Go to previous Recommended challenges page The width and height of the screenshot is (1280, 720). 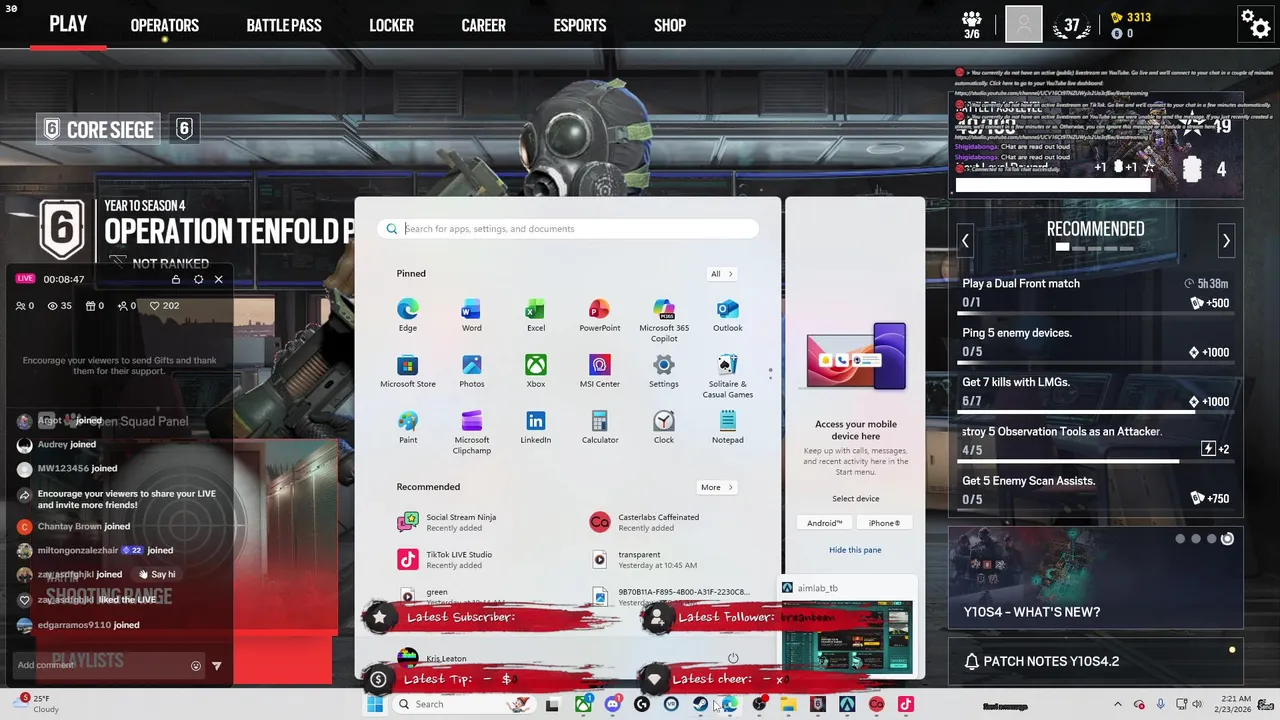965,241
